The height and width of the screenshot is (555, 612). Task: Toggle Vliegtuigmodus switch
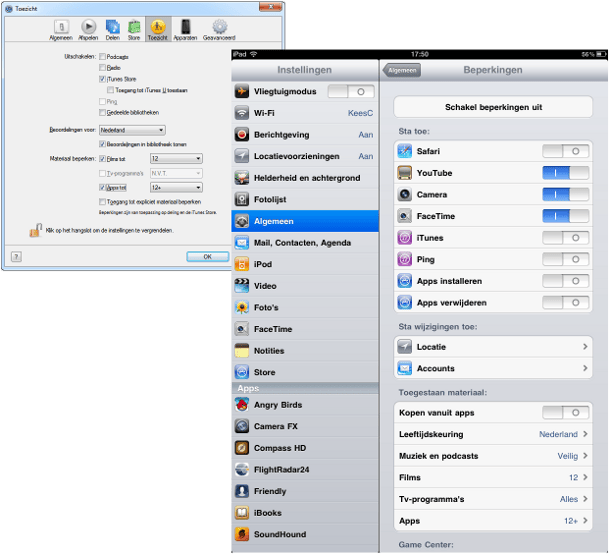click(x=351, y=92)
